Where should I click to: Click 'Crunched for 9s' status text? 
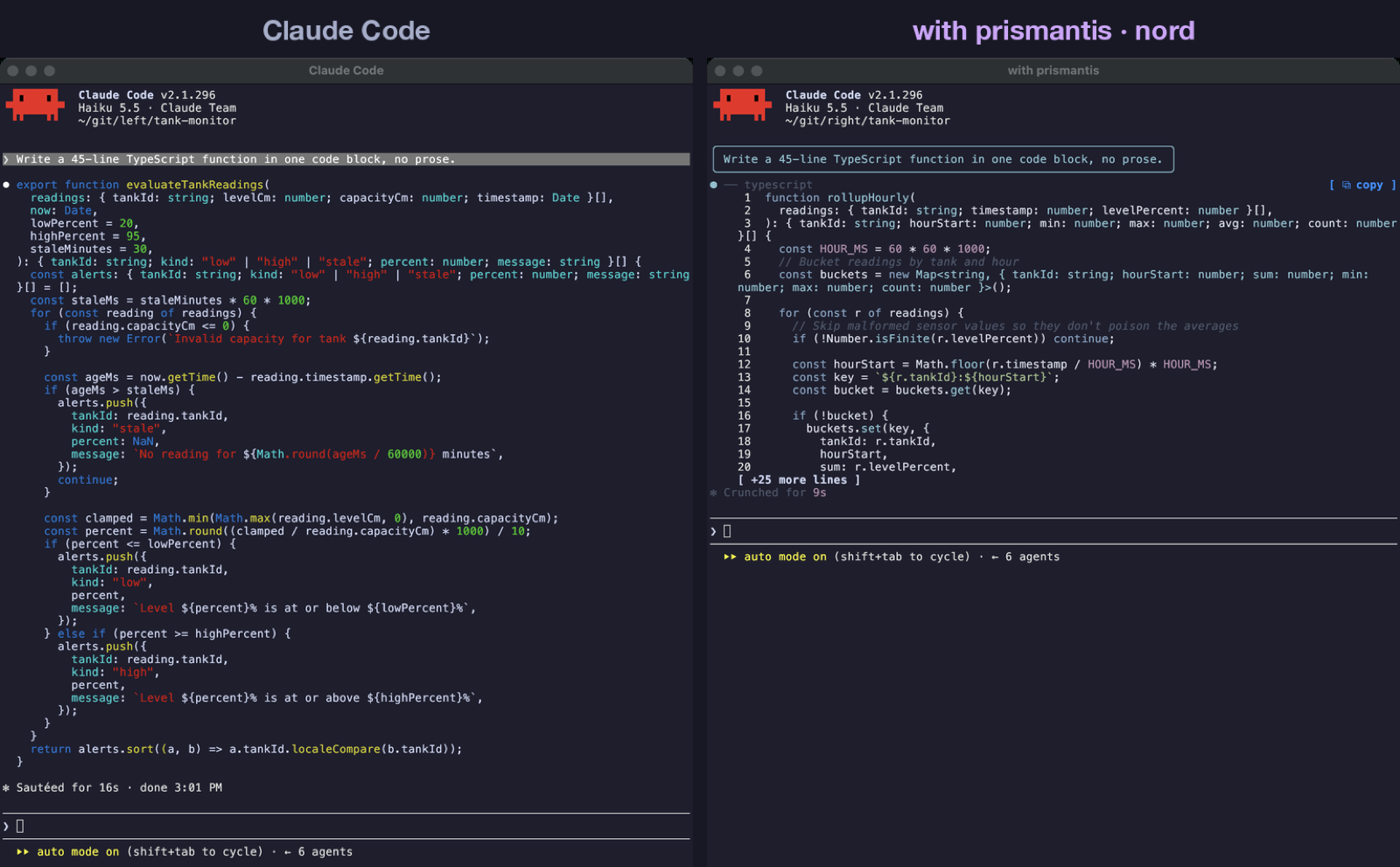click(774, 493)
